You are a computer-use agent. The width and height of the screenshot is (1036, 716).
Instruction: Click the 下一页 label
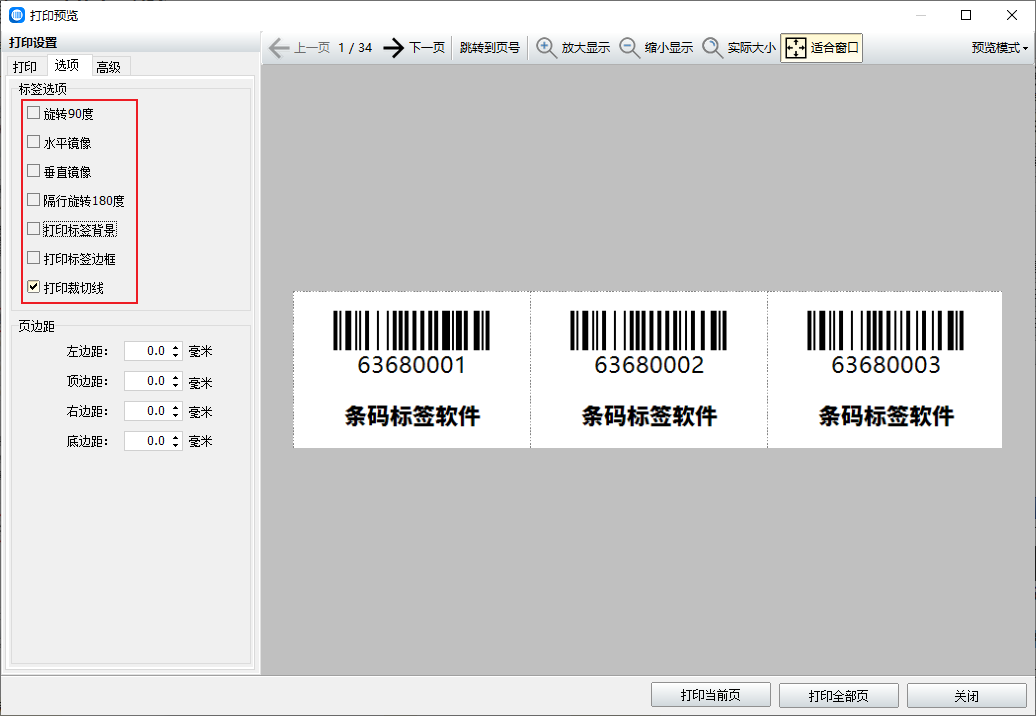pos(427,48)
